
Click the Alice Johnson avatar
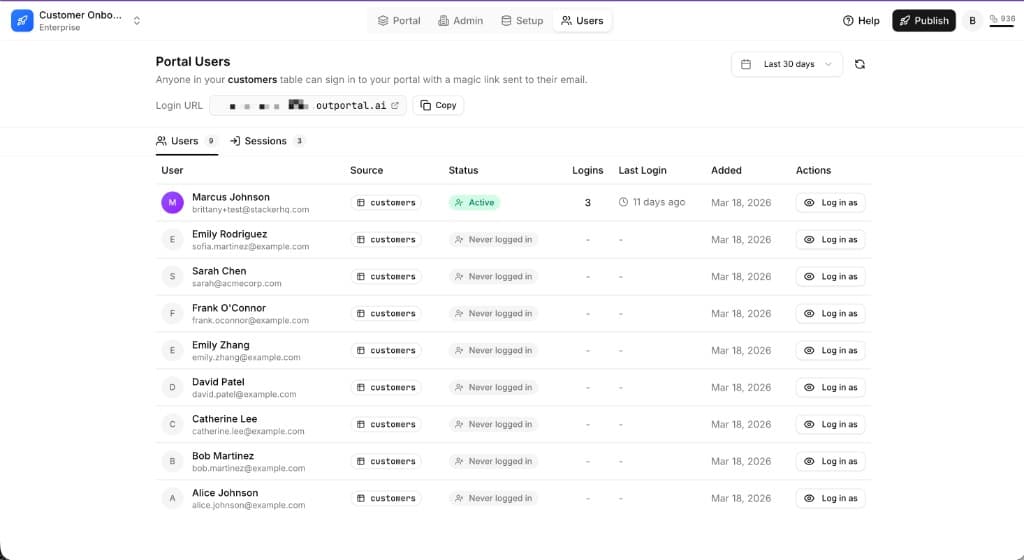point(172,498)
